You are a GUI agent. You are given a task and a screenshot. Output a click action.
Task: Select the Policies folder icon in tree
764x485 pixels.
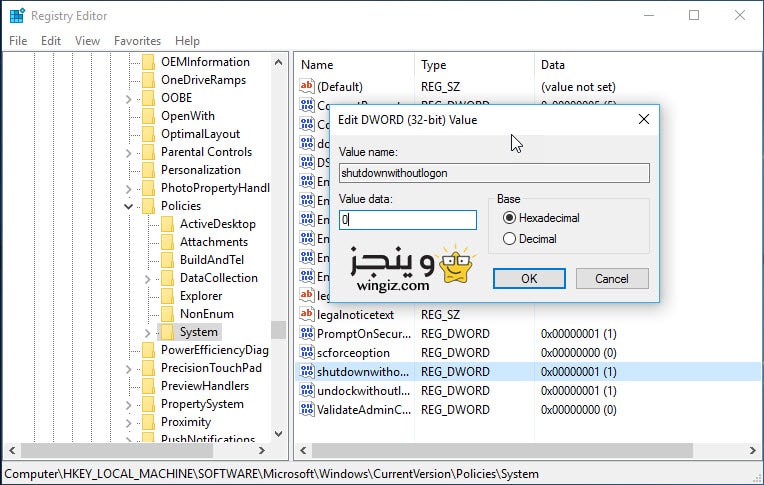149,206
